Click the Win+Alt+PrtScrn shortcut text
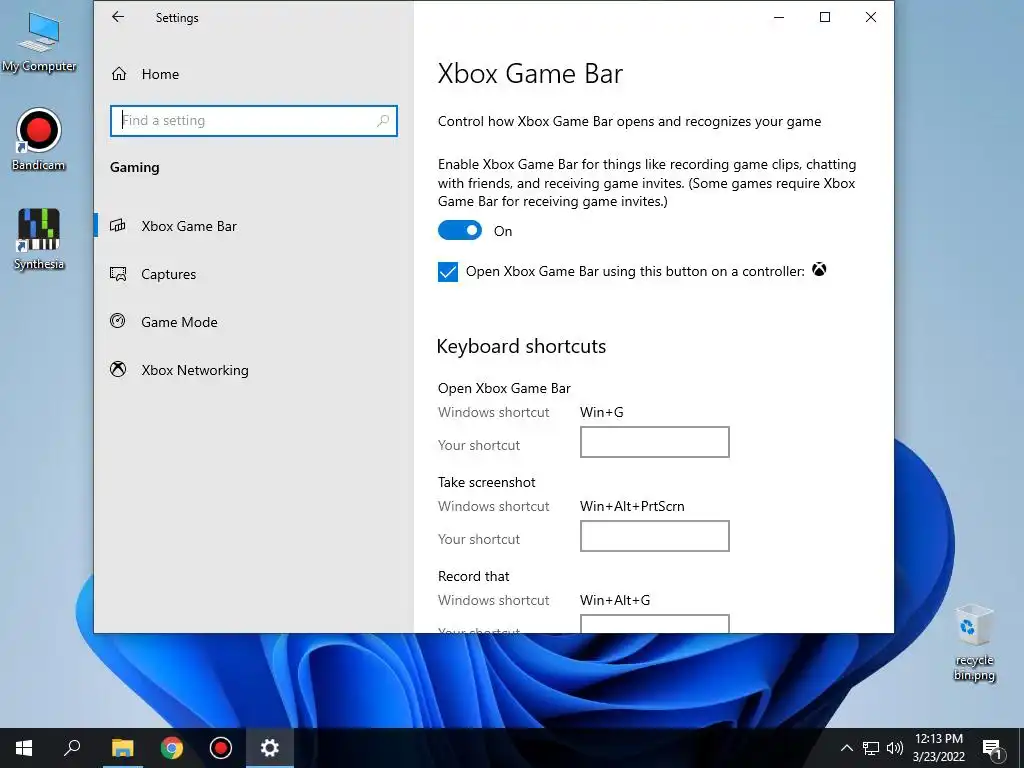Image resolution: width=1024 pixels, height=768 pixels. (632, 506)
